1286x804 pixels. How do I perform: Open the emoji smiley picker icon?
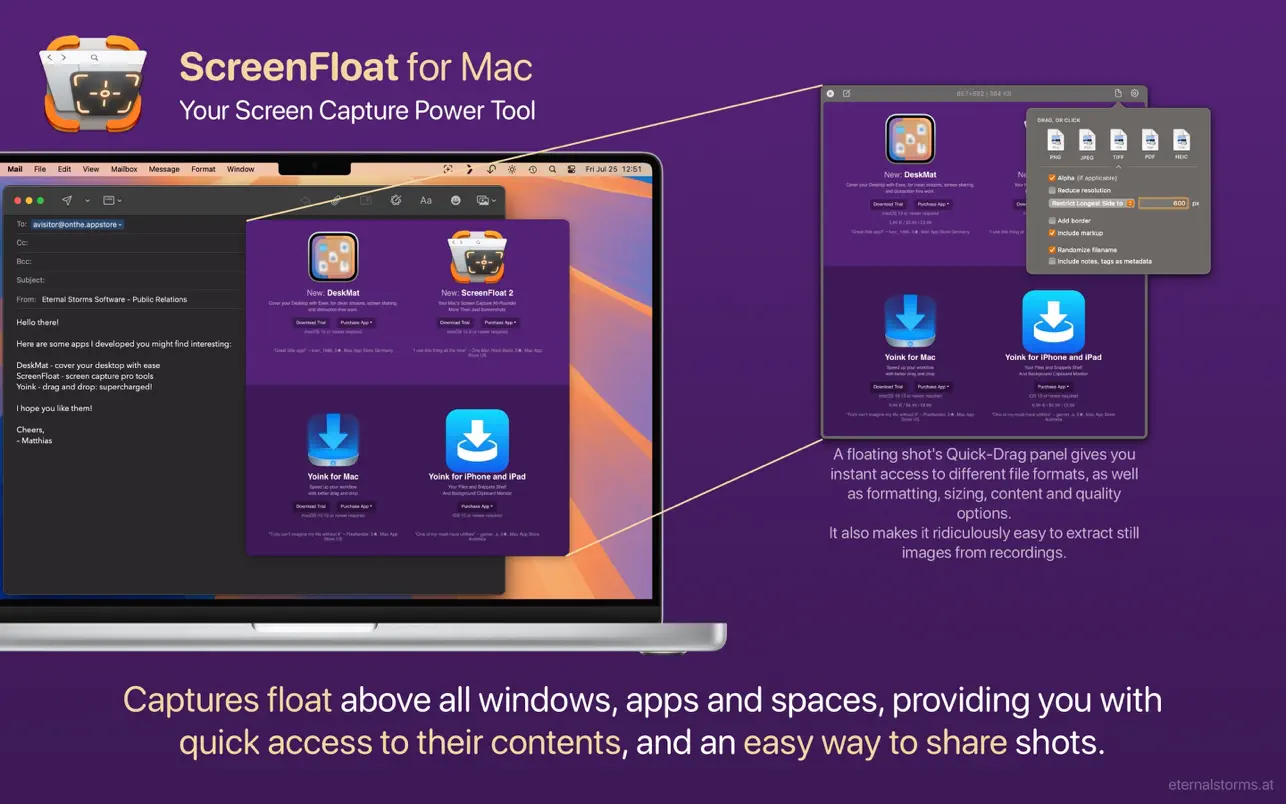456,200
